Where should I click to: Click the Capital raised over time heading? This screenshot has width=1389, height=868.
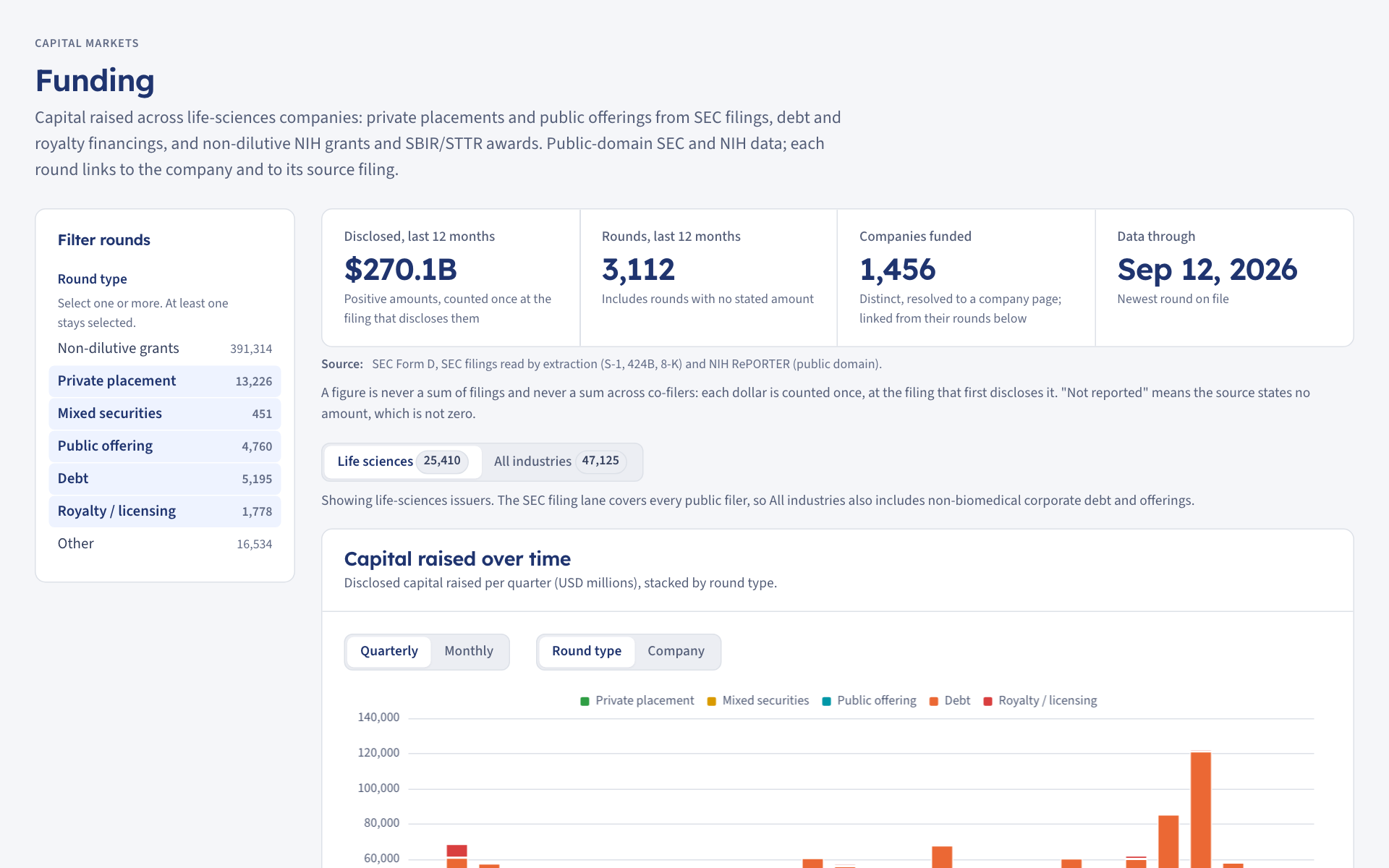pos(457,559)
